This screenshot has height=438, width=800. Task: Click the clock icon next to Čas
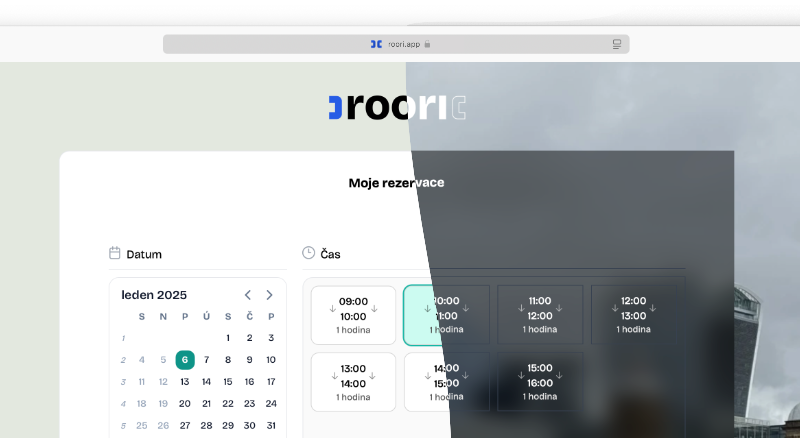(309, 253)
